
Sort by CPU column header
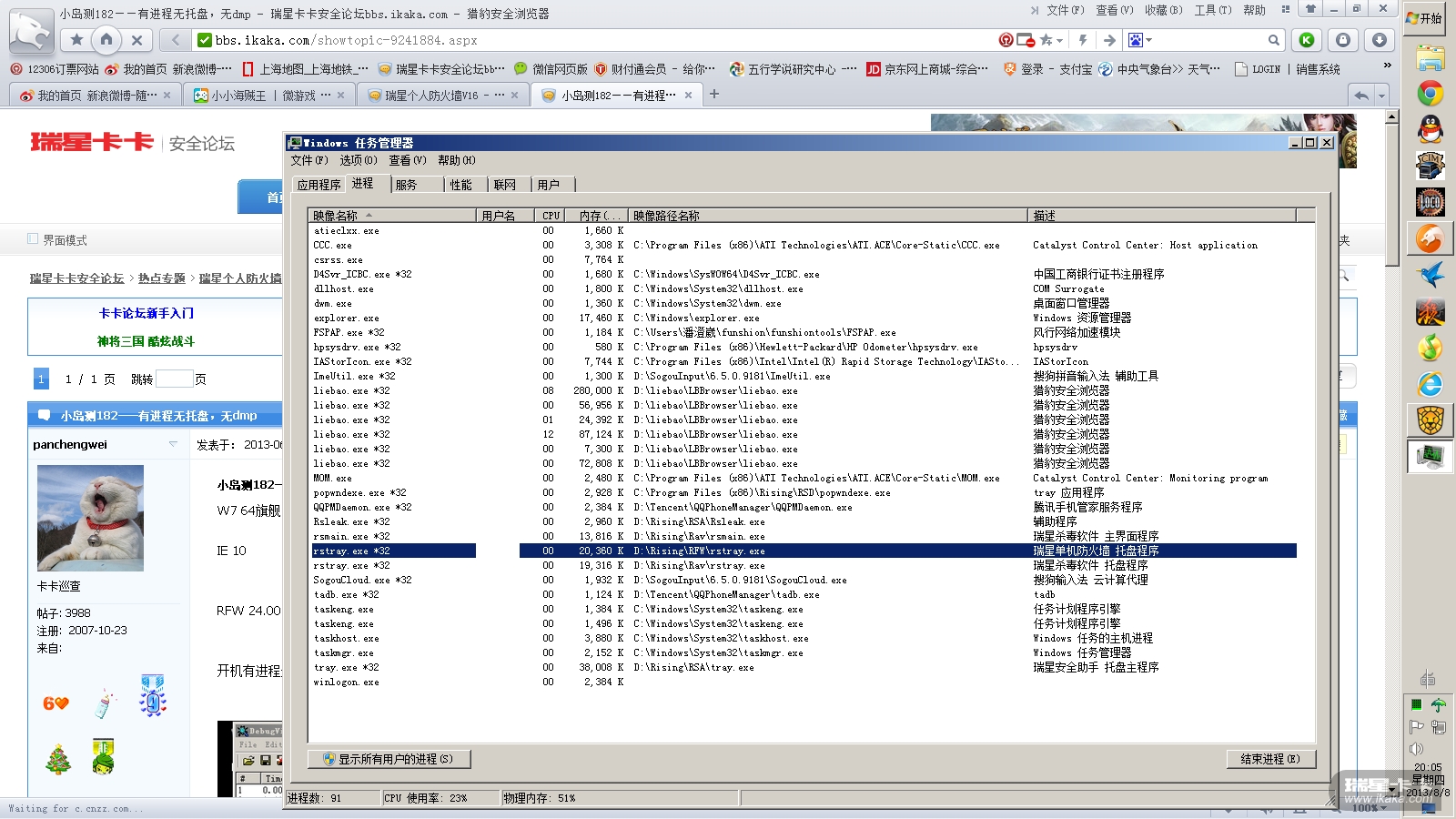(x=551, y=216)
